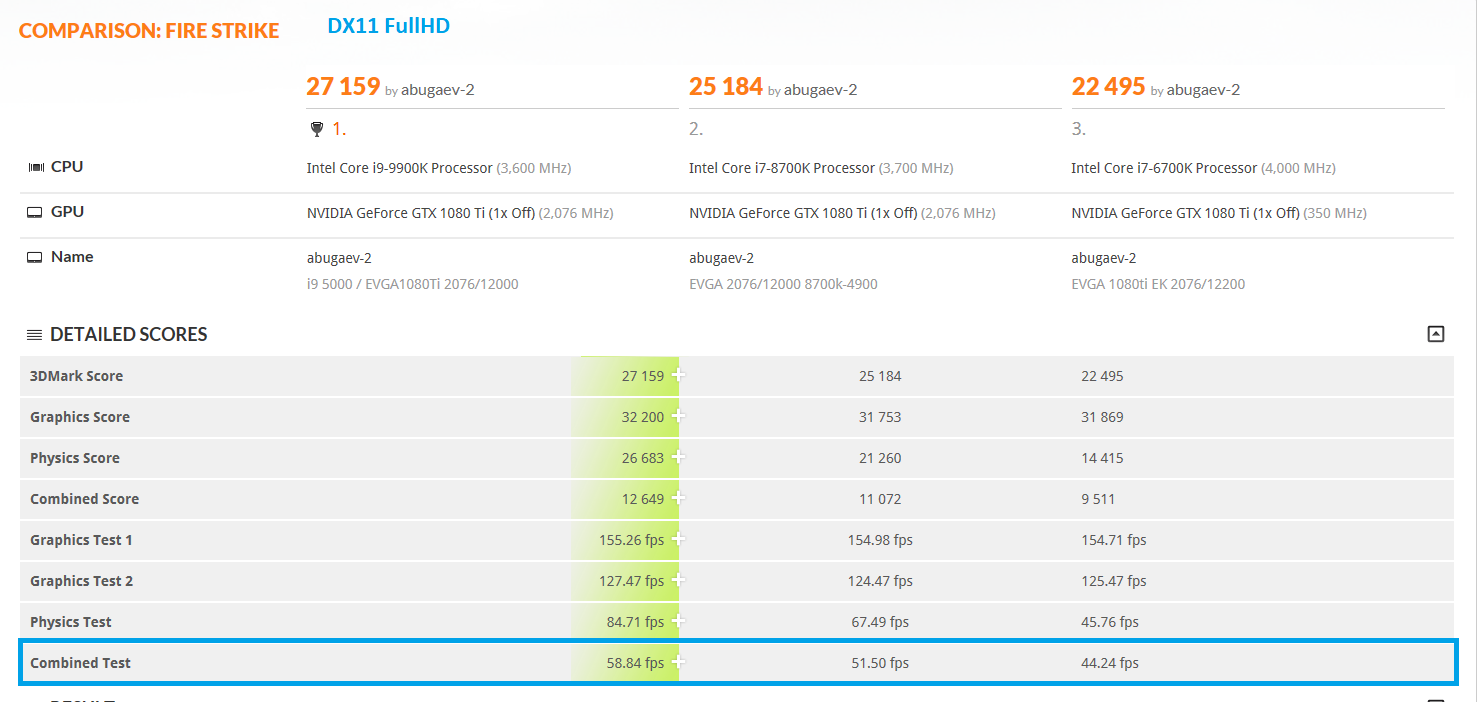Click GTX 1080 Ti entry showing 350 MHz
This screenshot has height=702, width=1477.
pos(1219,213)
